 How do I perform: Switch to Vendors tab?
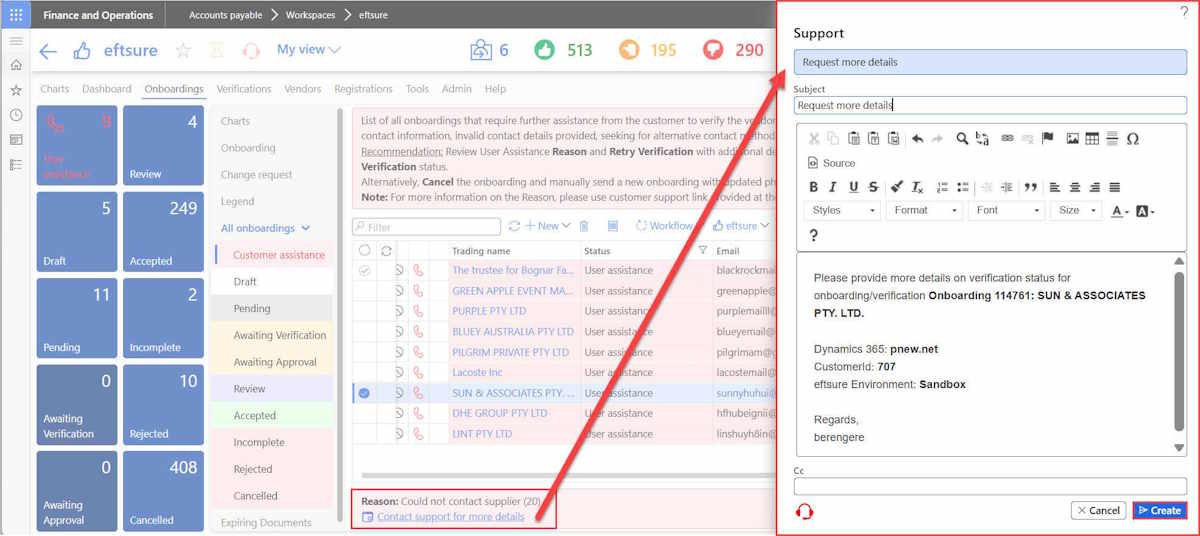click(303, 89)
